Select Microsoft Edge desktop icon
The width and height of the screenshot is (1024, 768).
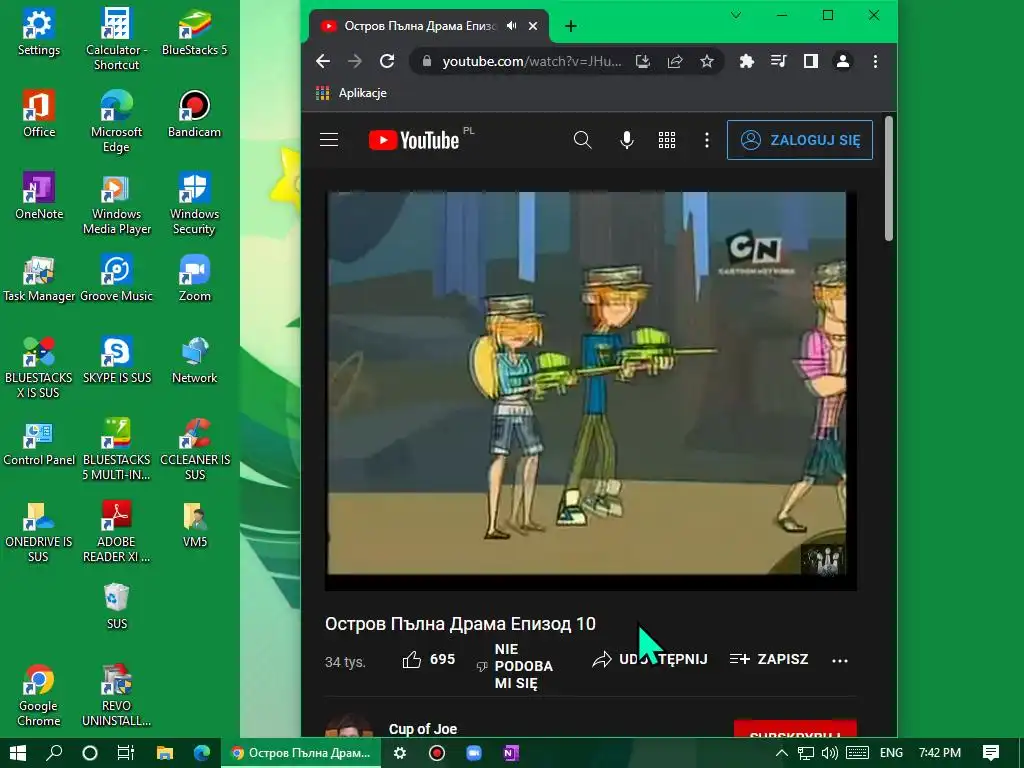pos(116,121)
